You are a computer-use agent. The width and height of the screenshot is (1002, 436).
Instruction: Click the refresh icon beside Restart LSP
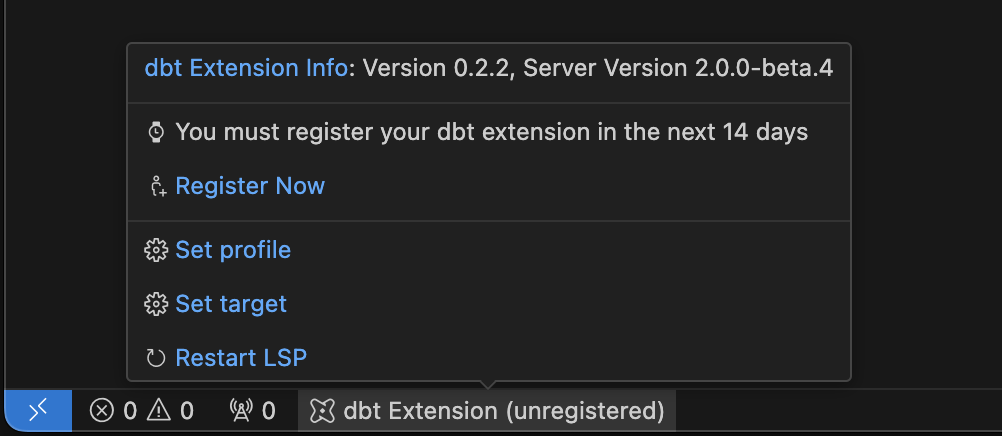point(156,358)
